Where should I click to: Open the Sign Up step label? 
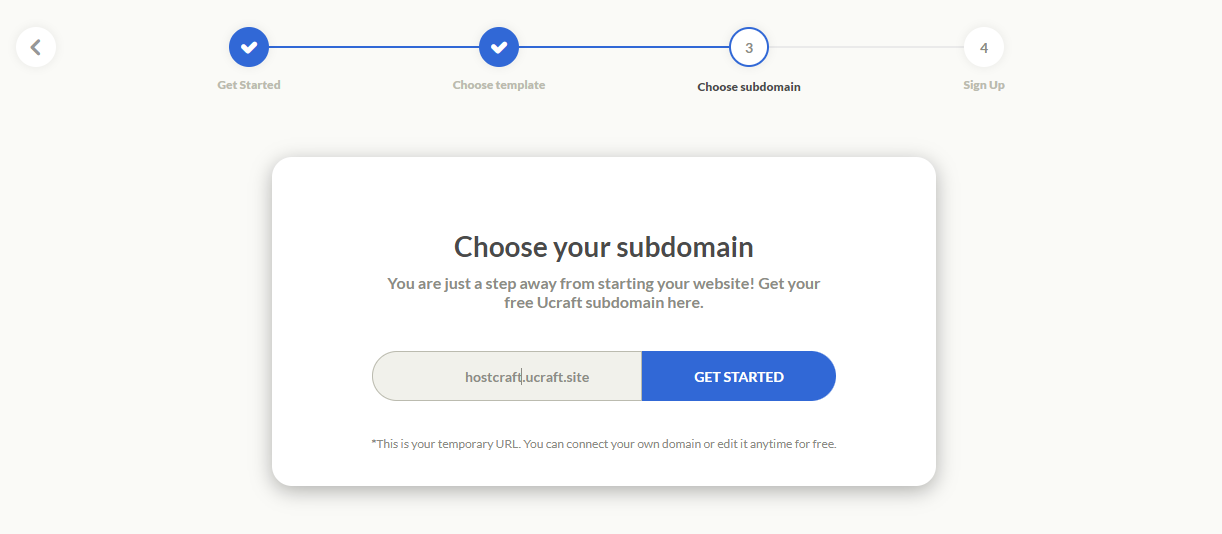pos(984,85)
